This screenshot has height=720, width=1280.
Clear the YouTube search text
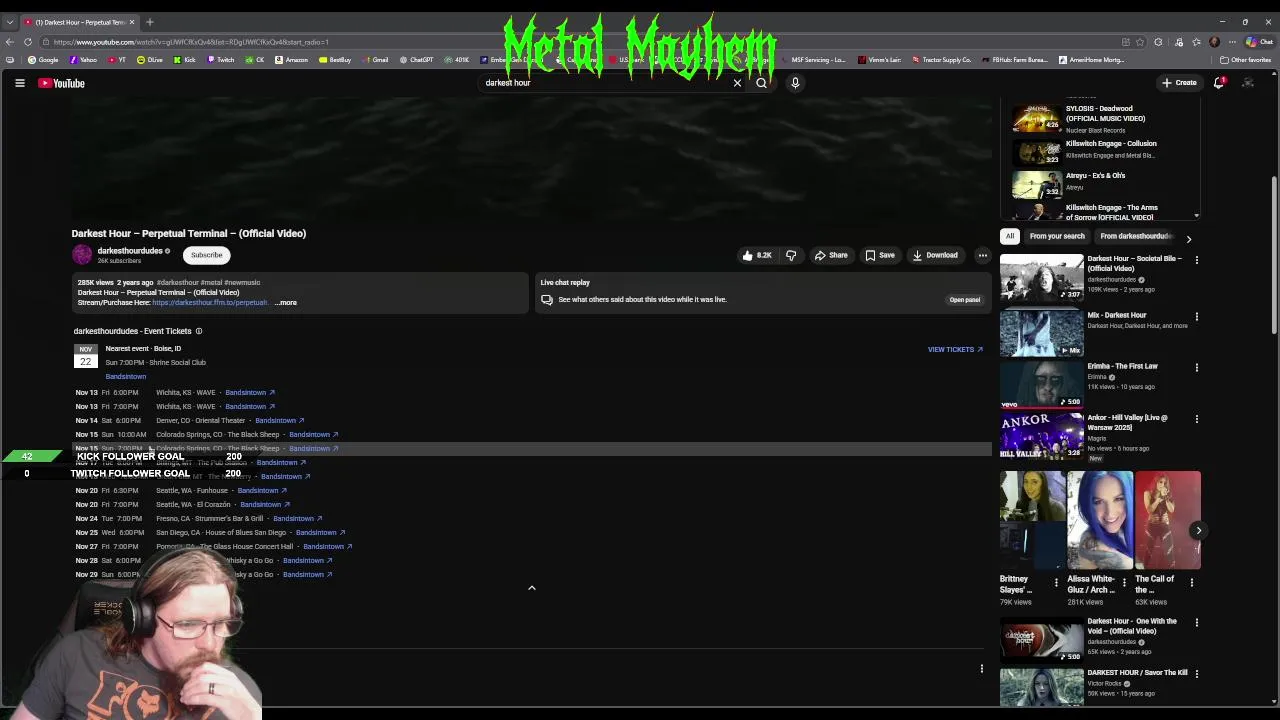[x=737, y=83]
